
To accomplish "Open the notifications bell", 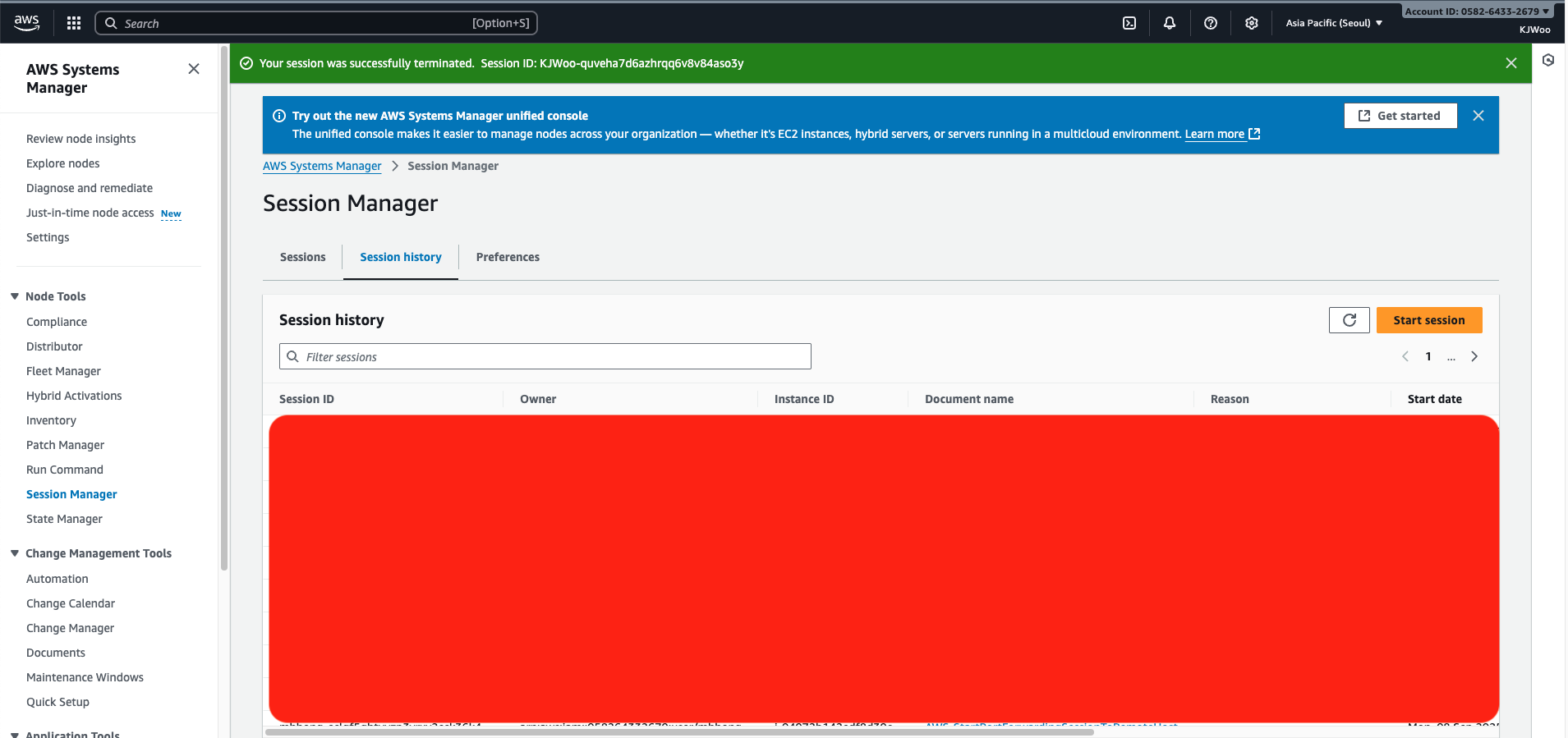I will coord(1170,23).
